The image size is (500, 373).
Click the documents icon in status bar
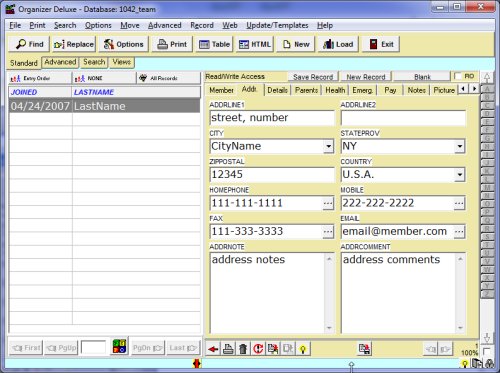[x=477, y=363]
